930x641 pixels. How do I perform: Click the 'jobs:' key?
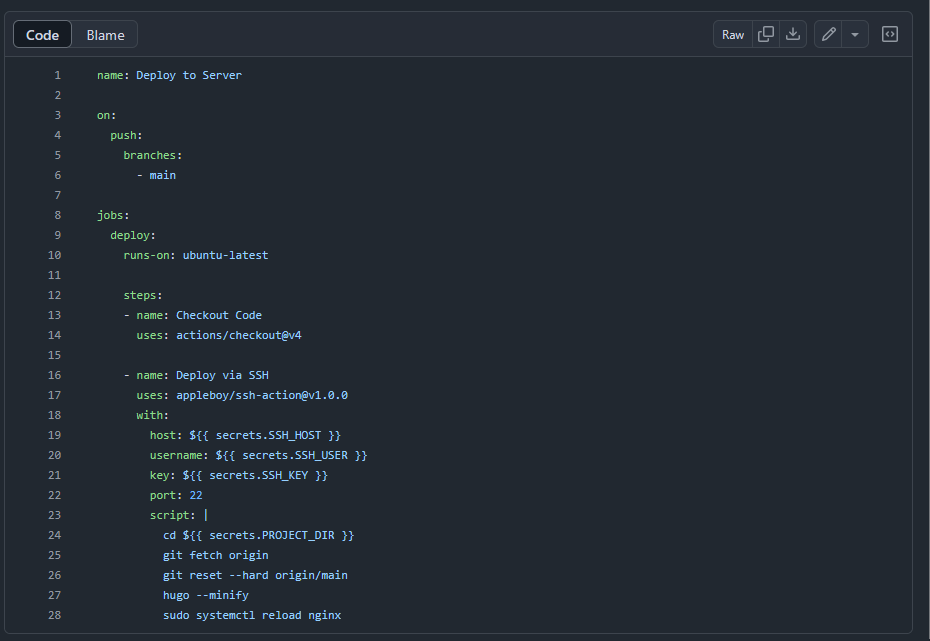(113, 215)
